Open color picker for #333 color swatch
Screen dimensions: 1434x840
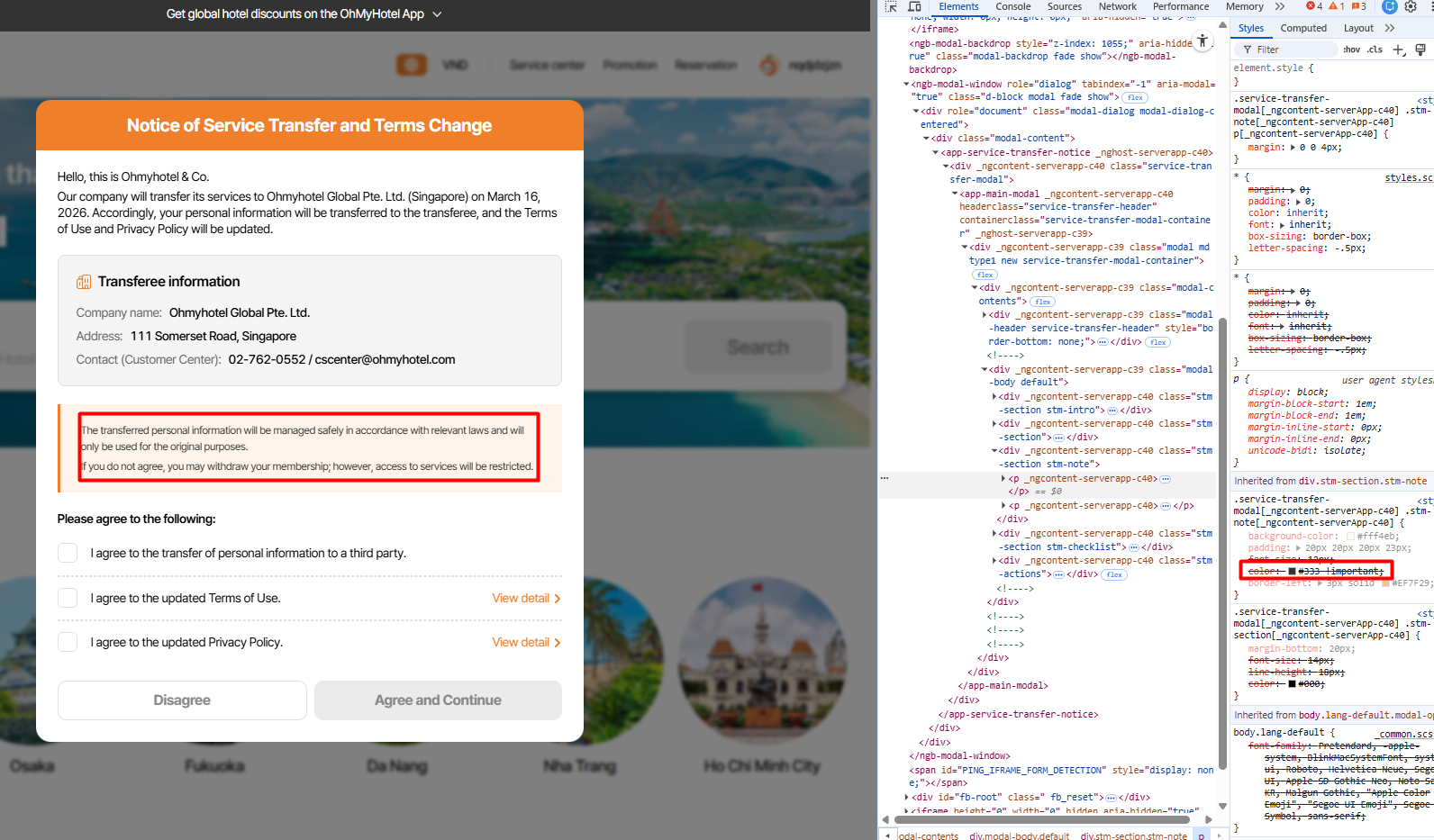(1292, 572)
